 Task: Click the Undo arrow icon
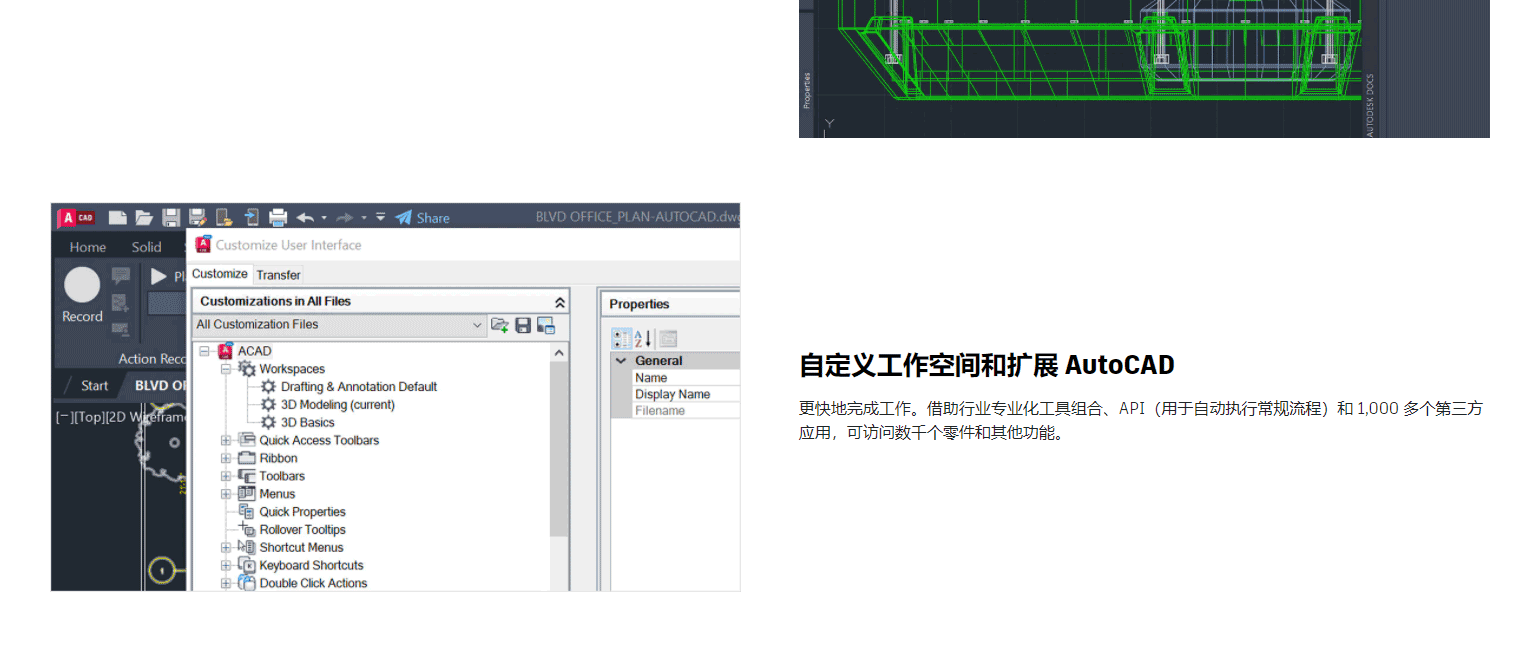305,217
